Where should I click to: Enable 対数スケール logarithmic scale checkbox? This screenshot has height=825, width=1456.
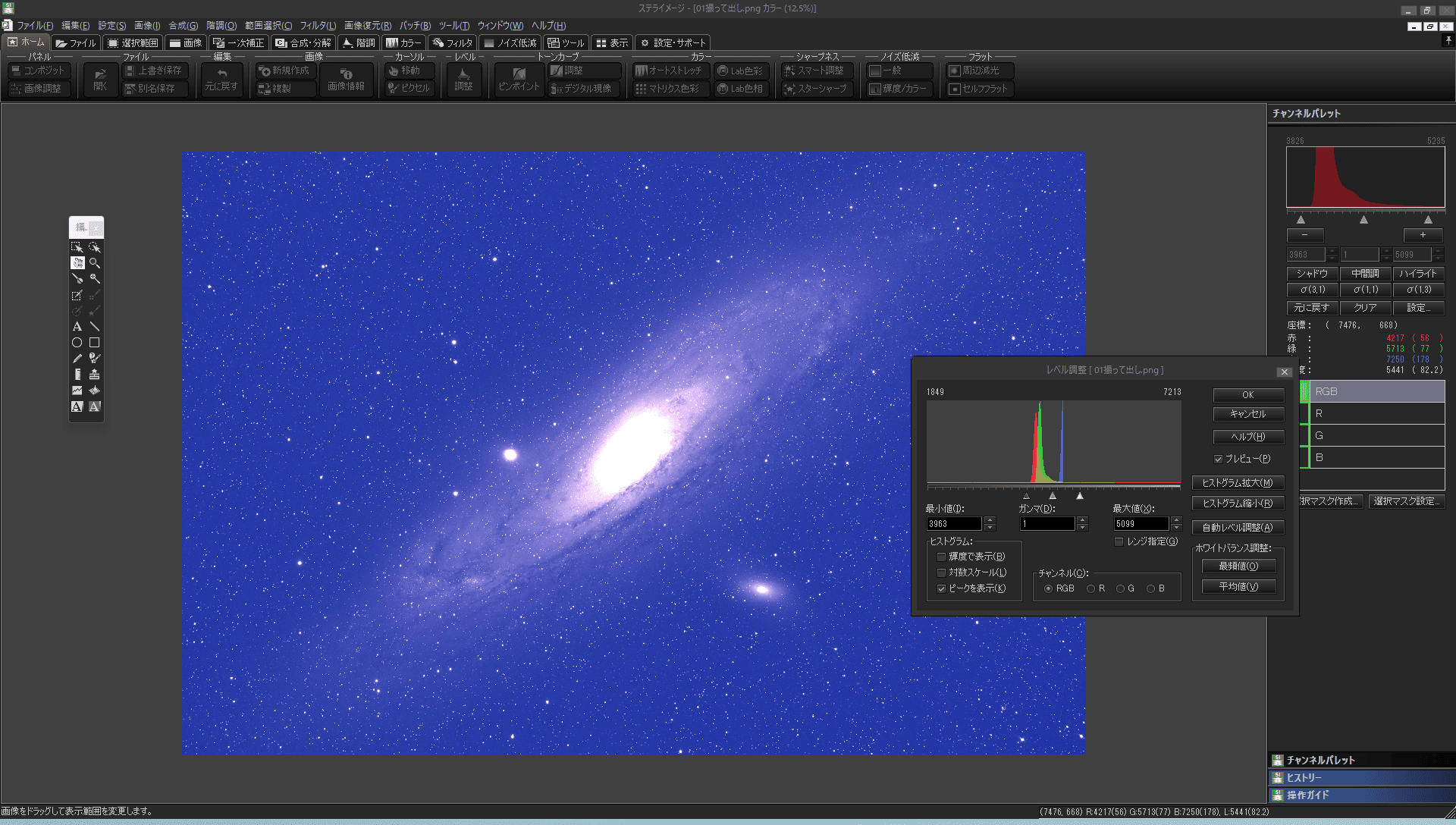pos(942,572)
